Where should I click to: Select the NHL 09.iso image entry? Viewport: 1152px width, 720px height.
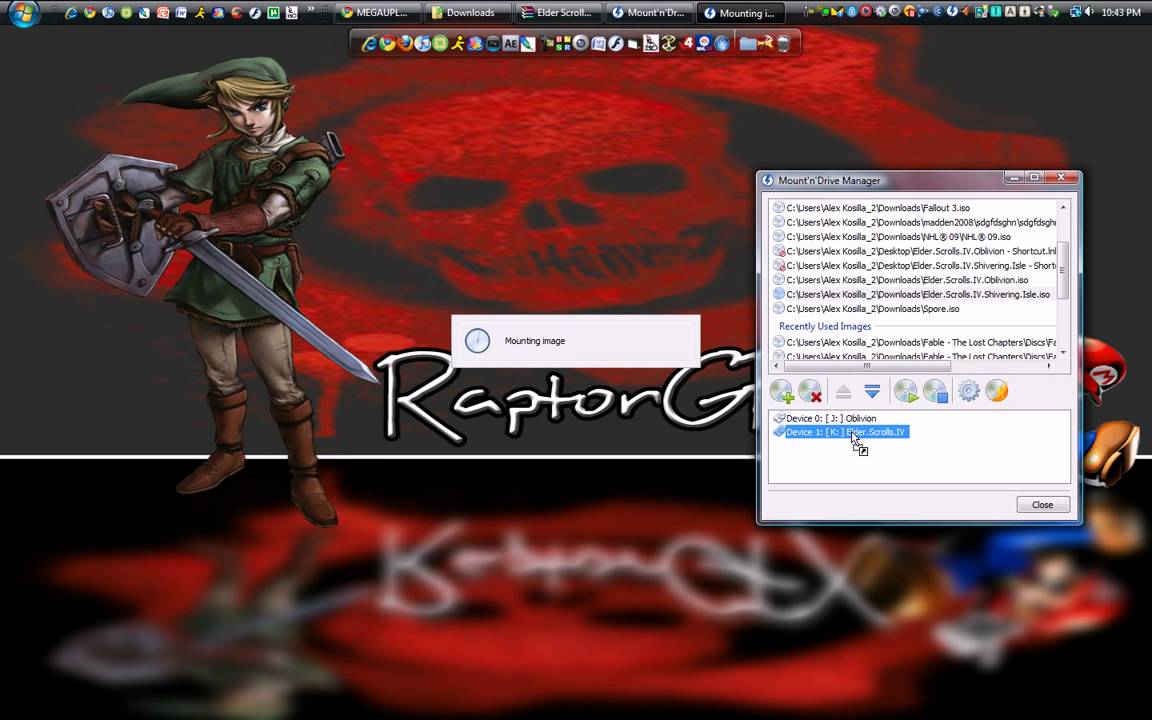892,237
